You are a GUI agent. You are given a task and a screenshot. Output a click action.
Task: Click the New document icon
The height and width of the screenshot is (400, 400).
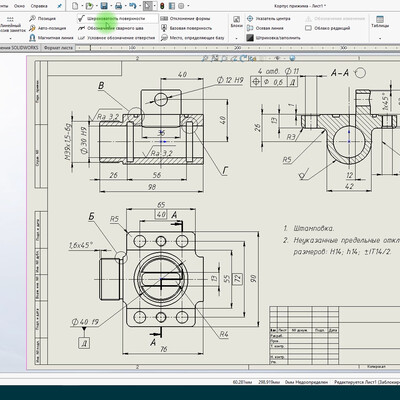coord(75,6)
